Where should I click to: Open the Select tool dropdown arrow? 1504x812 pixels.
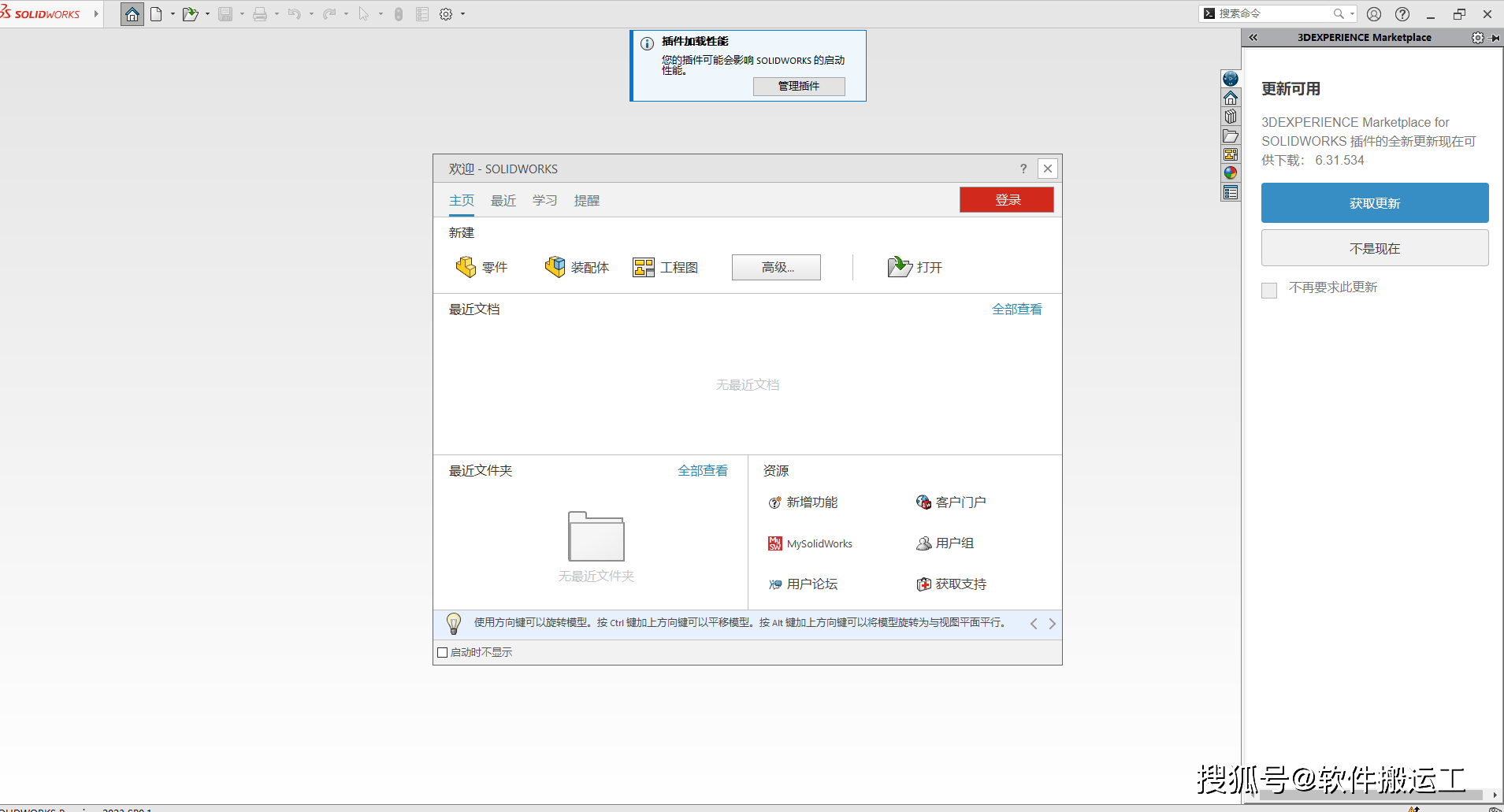[x=381, y=14]
